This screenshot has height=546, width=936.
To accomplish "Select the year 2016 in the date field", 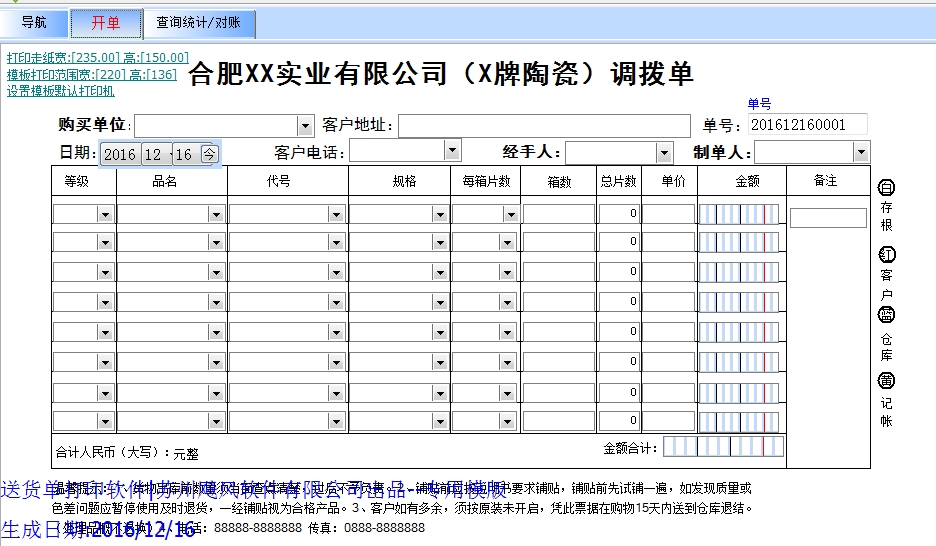I will click(x=120, y=155).
